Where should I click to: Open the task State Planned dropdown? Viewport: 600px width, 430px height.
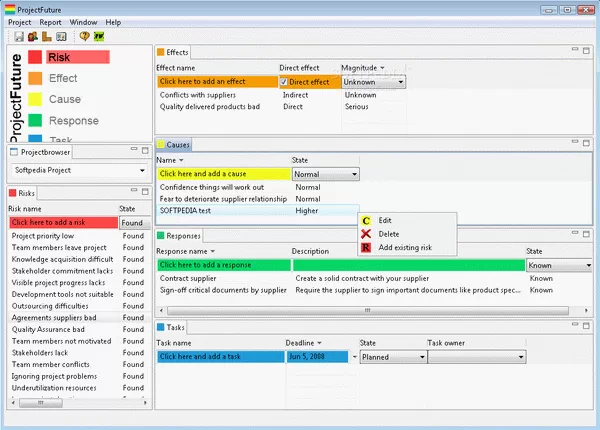click(419, 356)
